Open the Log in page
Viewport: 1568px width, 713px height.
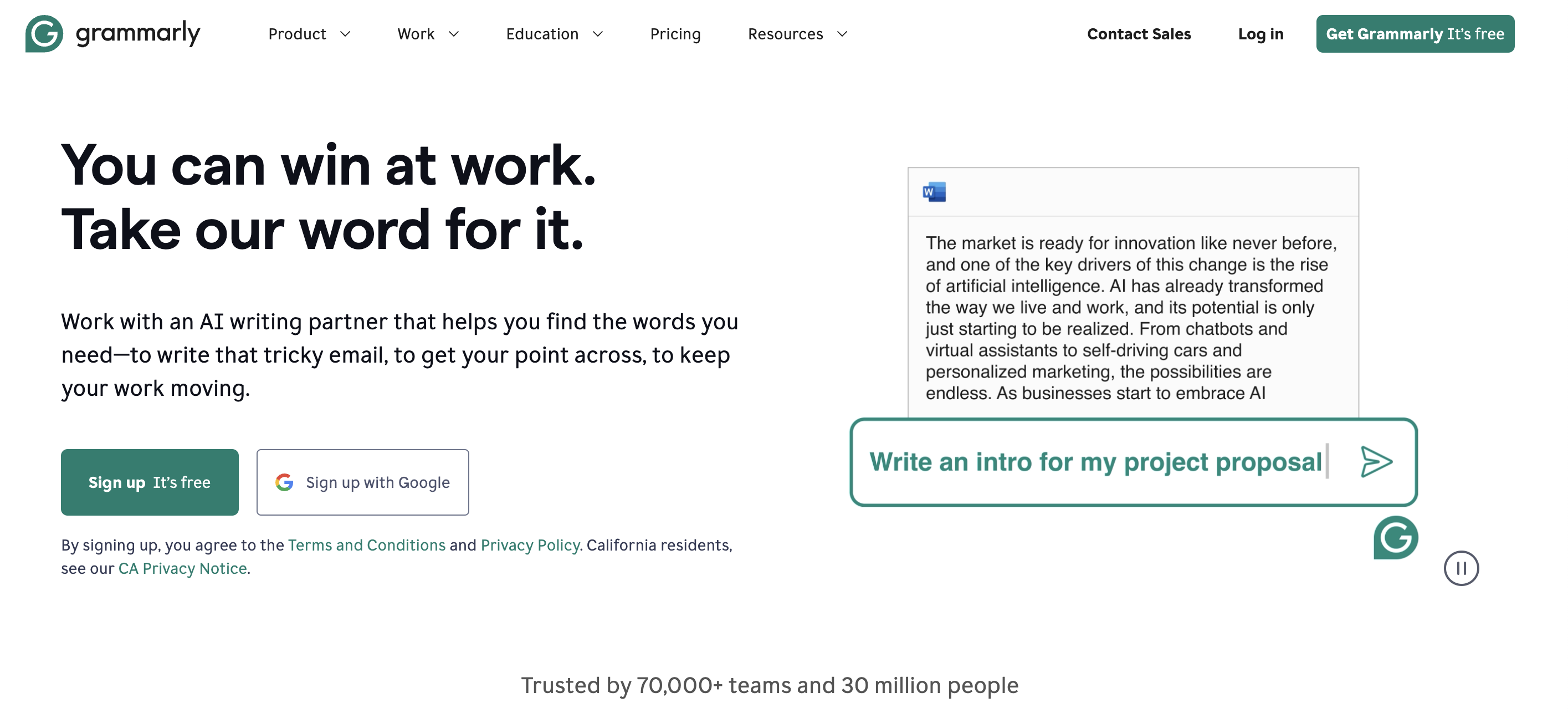tap(1260, 34)
